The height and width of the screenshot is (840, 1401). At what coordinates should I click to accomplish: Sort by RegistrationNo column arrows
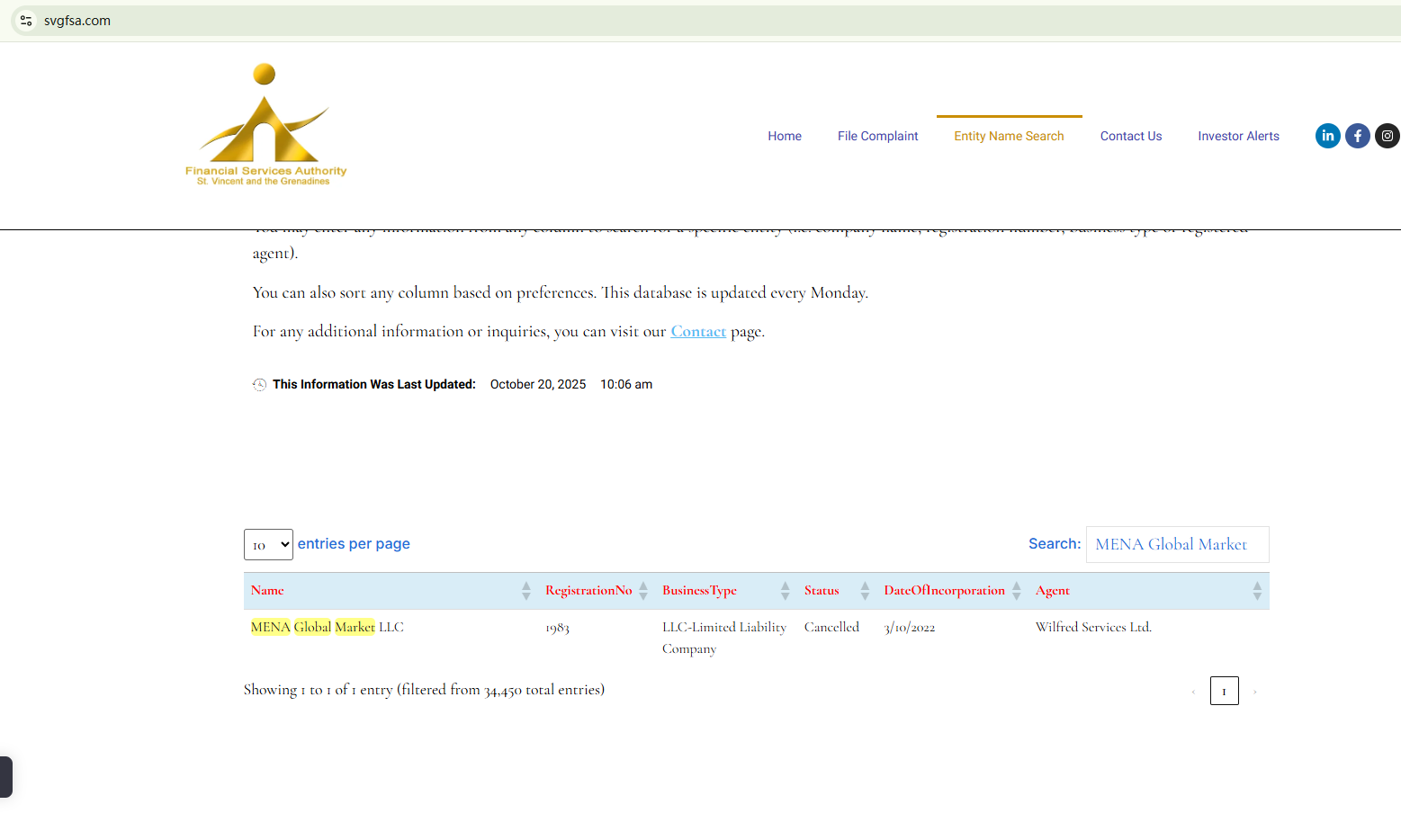pos(643,591)
